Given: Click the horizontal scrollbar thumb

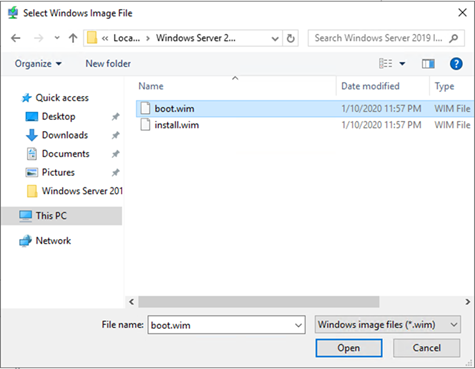Looking at the screenshot, I should point(259,302).
